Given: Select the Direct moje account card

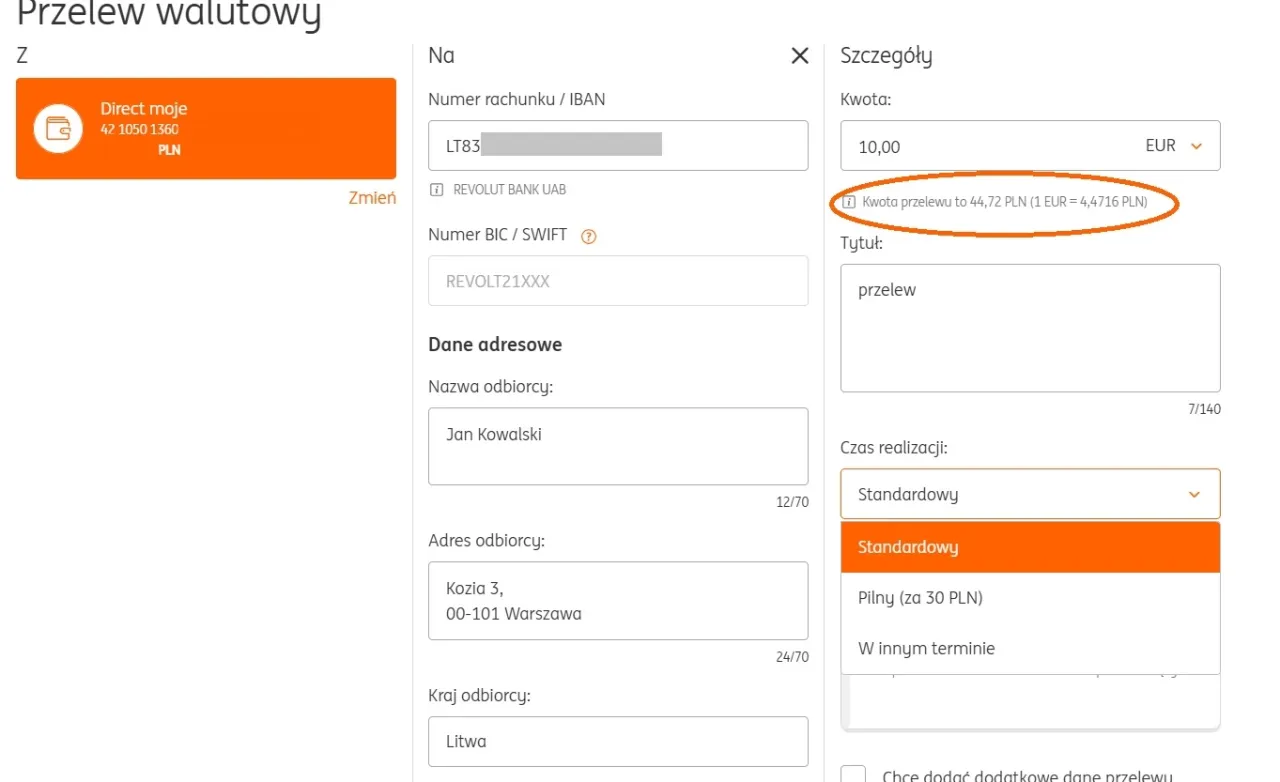Looking at the screenshot, I should coord(206,129).
